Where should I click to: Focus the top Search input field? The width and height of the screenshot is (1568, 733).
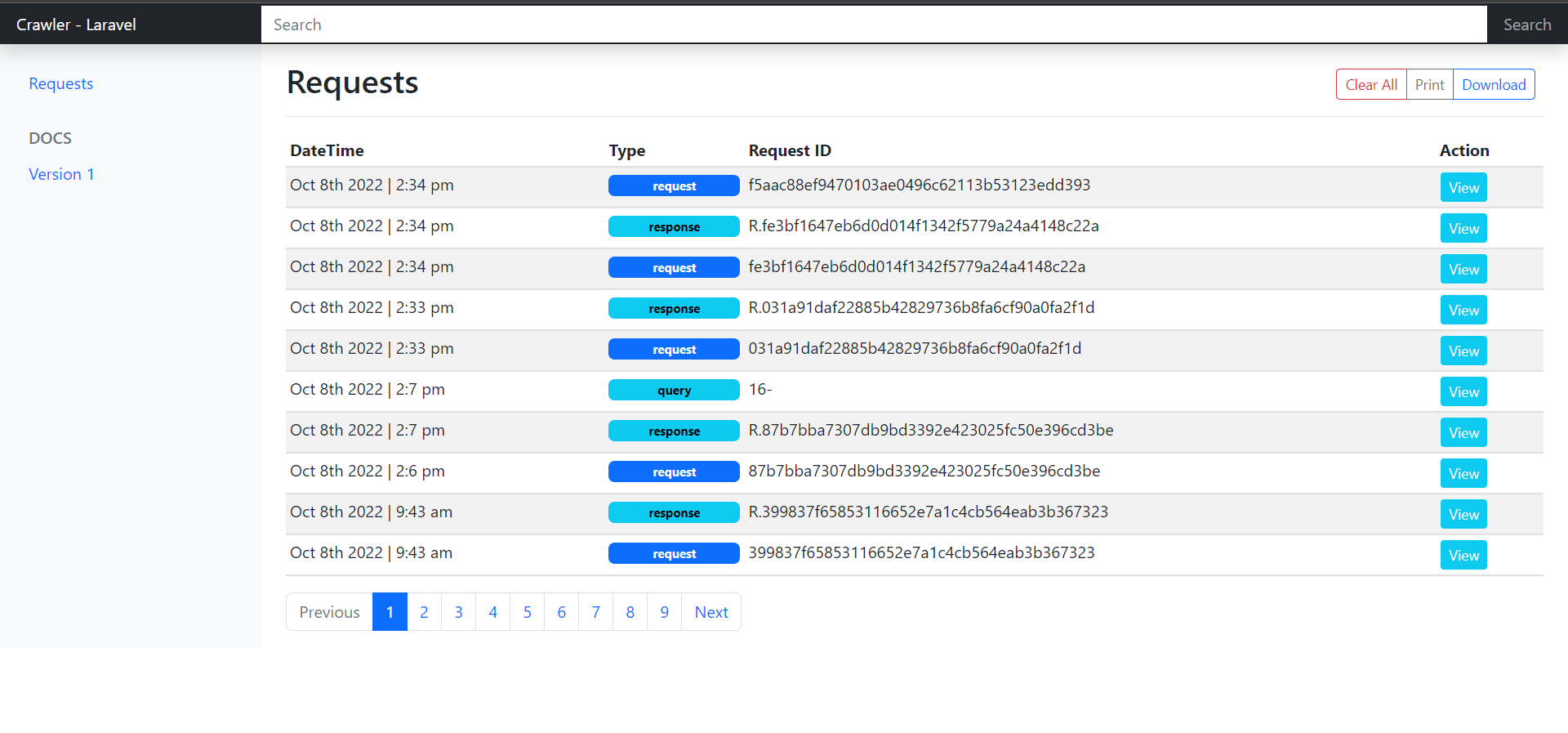pos(873,25)
